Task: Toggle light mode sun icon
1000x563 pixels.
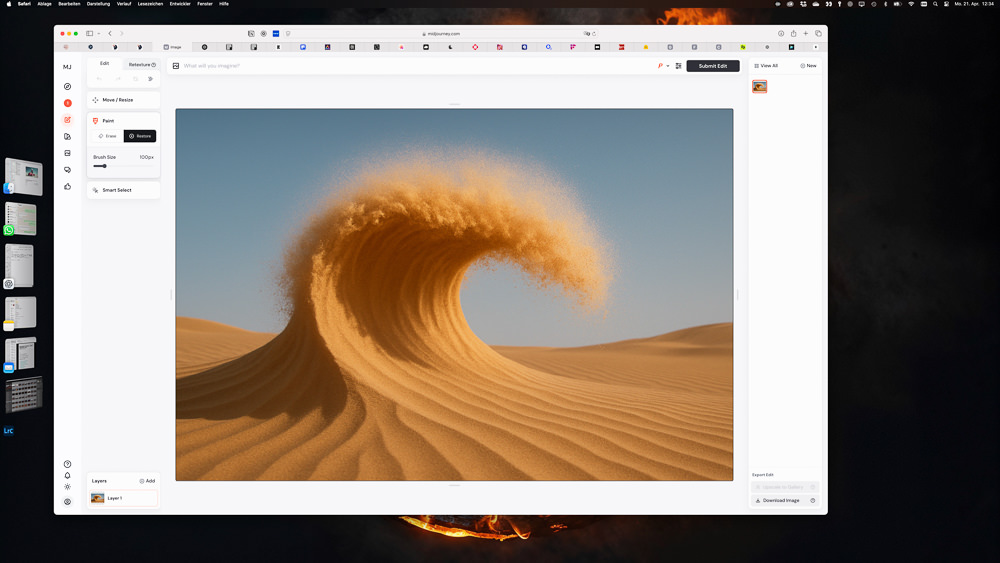Action: (68, 486)
